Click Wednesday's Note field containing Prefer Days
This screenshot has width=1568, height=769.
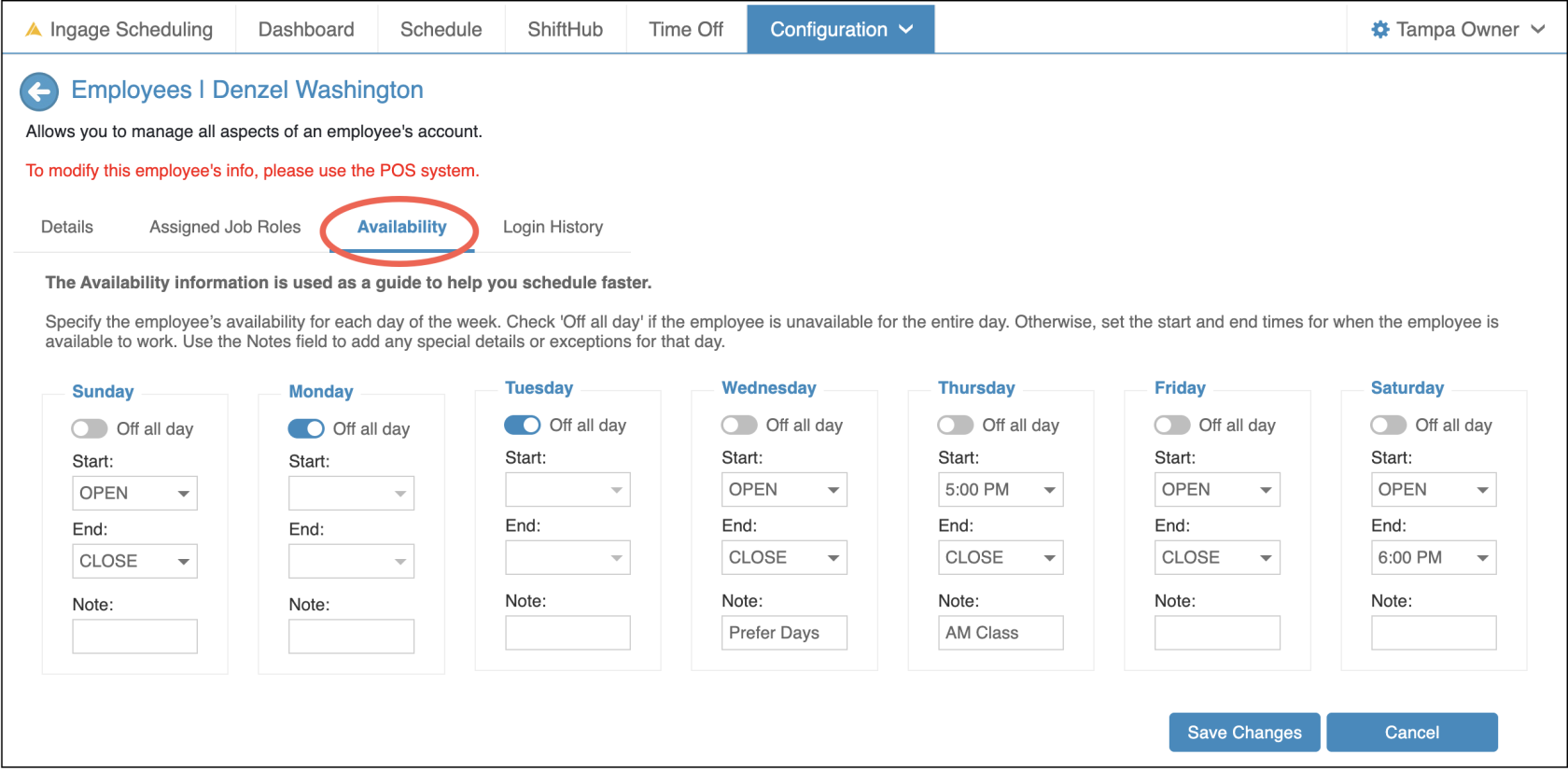pos(783,633)
